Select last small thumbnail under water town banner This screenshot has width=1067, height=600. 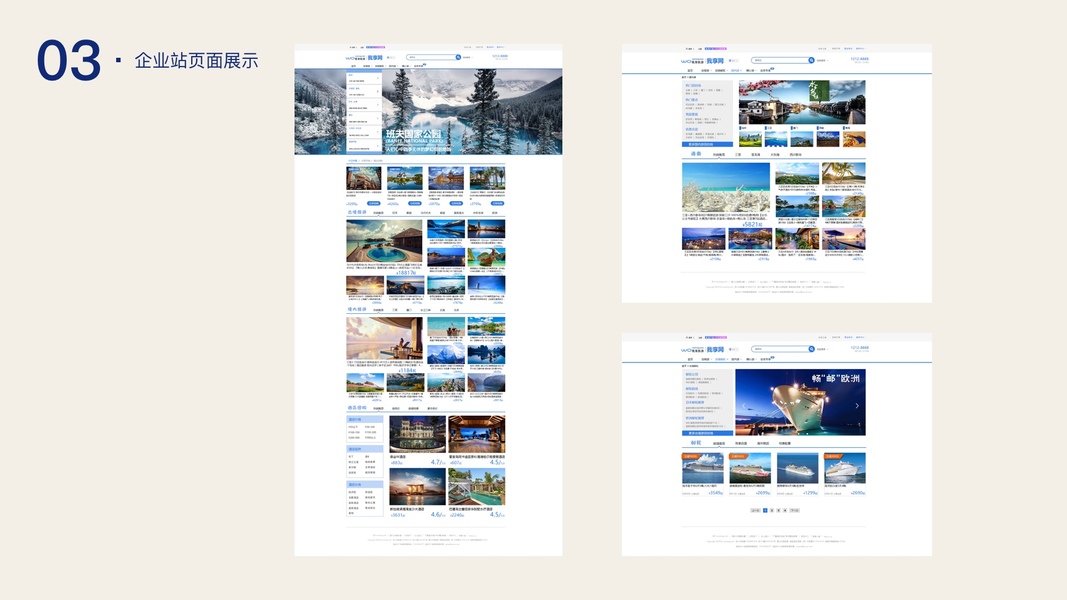(854, 139)
